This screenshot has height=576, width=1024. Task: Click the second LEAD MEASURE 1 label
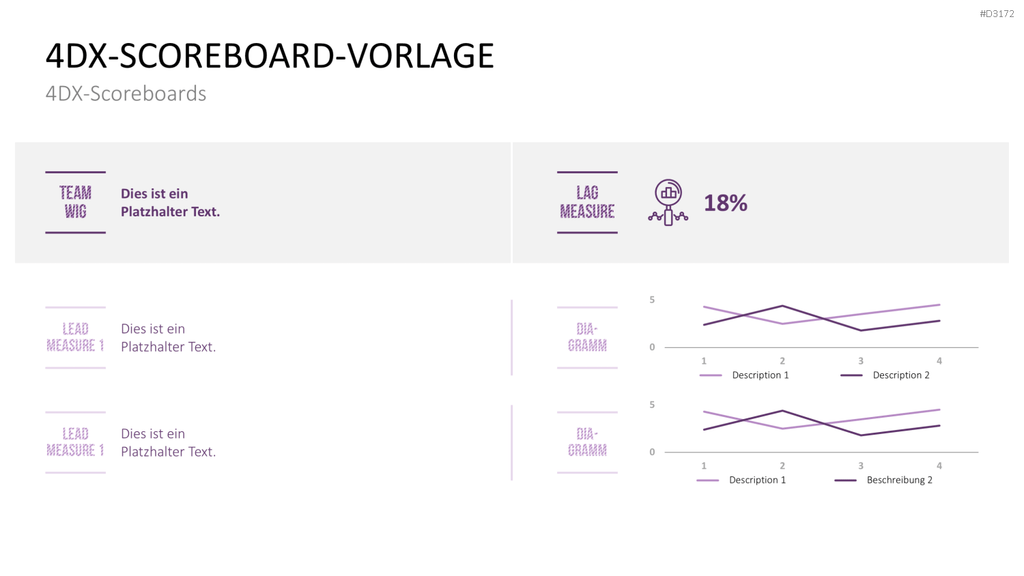(x=75, y=442)
